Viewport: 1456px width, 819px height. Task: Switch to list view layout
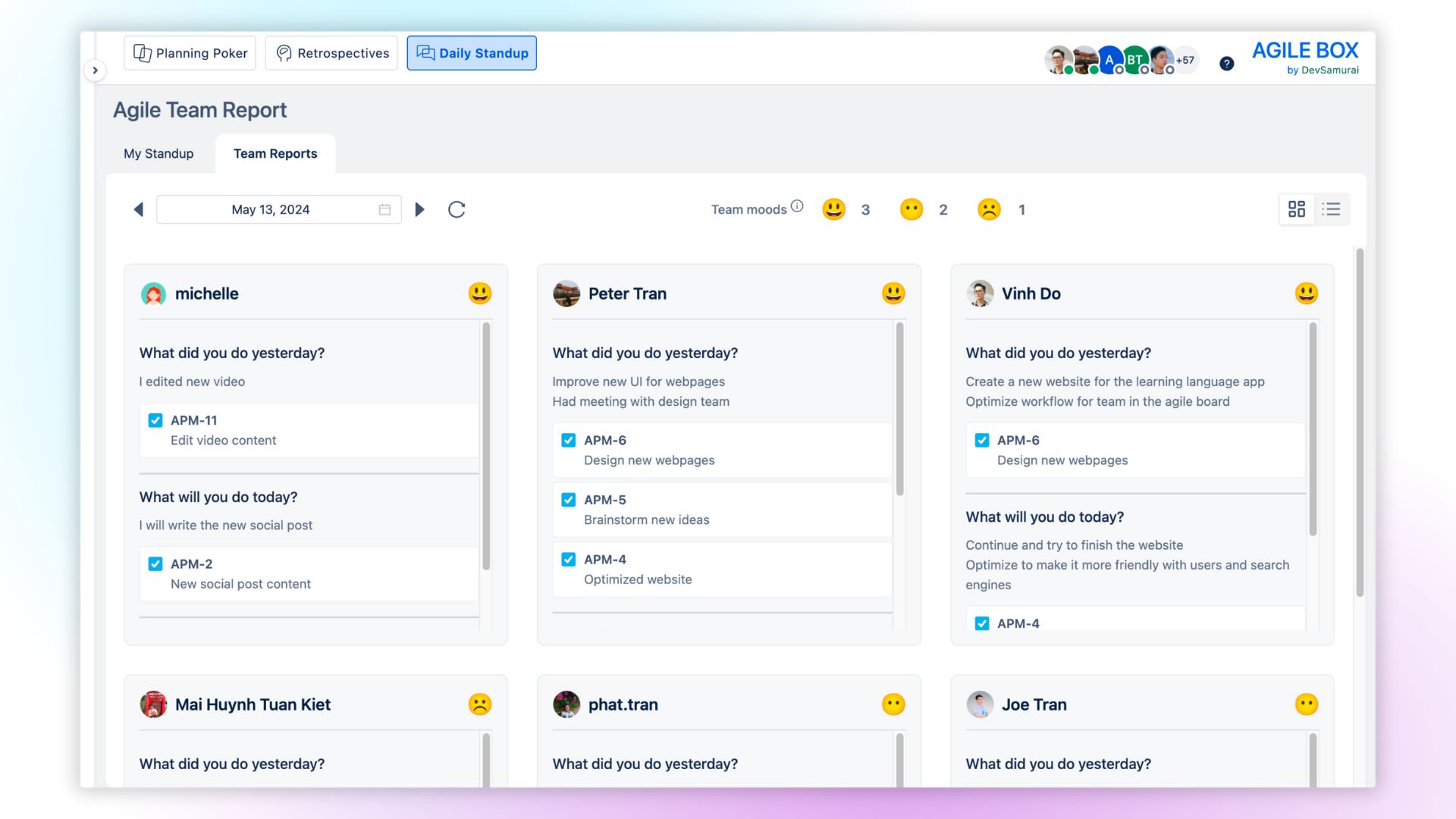[x=1331, y=209]
